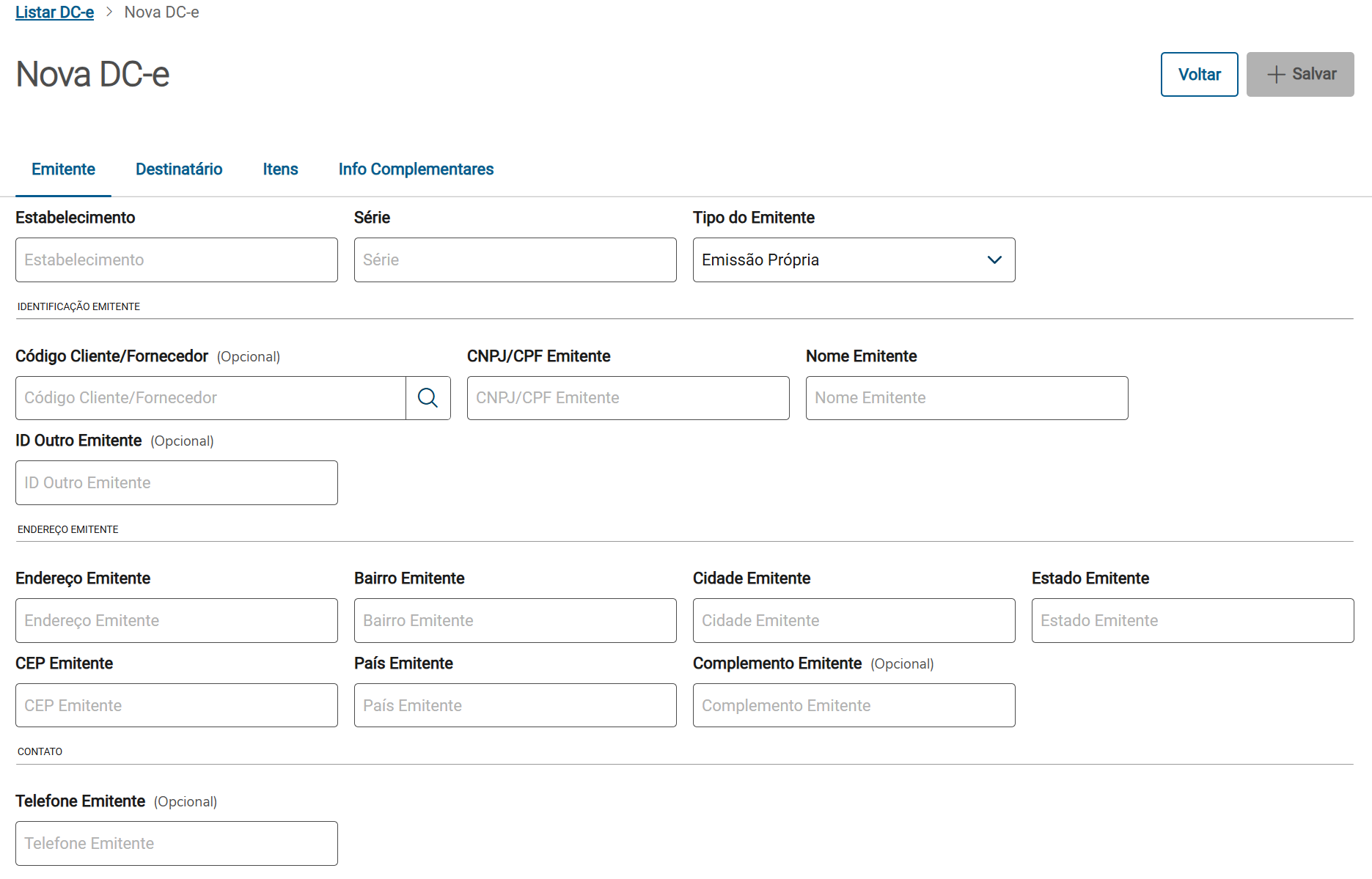Open the Itens tab
This screenshot has width=1372, height=879.
(280, 169)
